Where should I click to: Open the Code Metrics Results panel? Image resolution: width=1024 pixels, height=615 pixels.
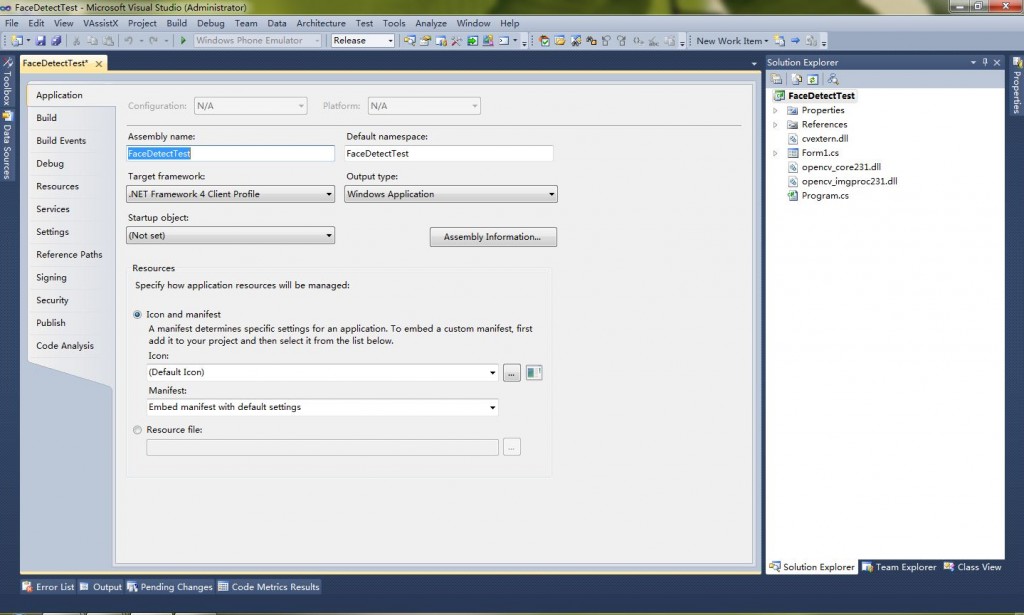(x=268, y=587)
